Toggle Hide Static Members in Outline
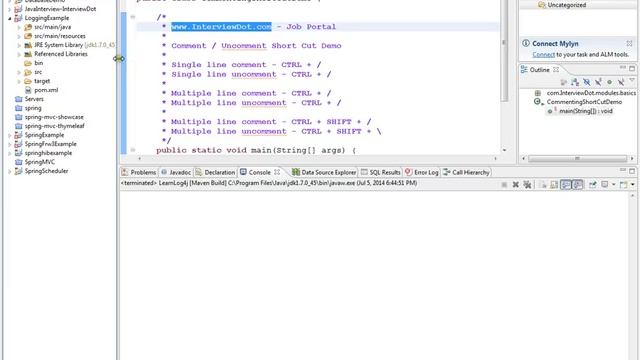Viewport: 640px width, 360px height. pyautogui.click(x=598, y=82)
